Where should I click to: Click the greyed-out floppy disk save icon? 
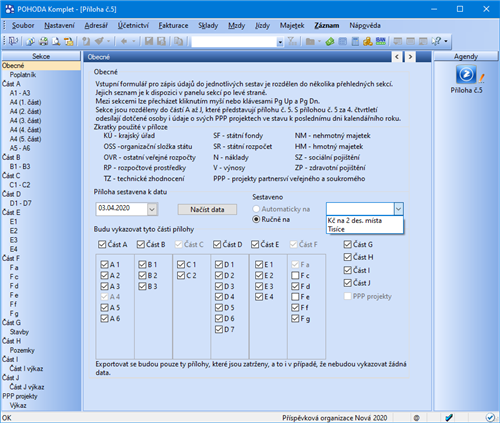[x=149, y=41]
